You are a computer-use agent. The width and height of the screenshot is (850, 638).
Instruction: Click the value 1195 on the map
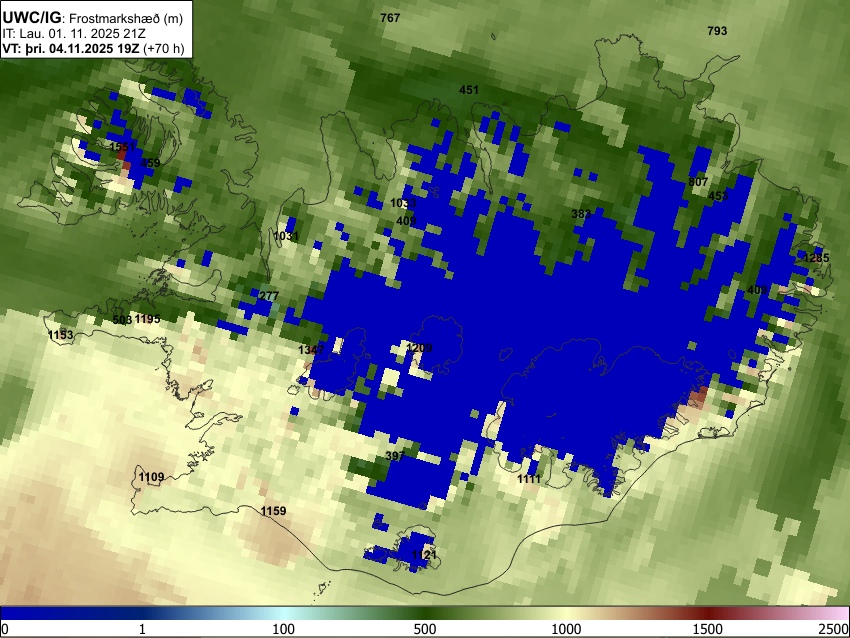tap(147, 319)
